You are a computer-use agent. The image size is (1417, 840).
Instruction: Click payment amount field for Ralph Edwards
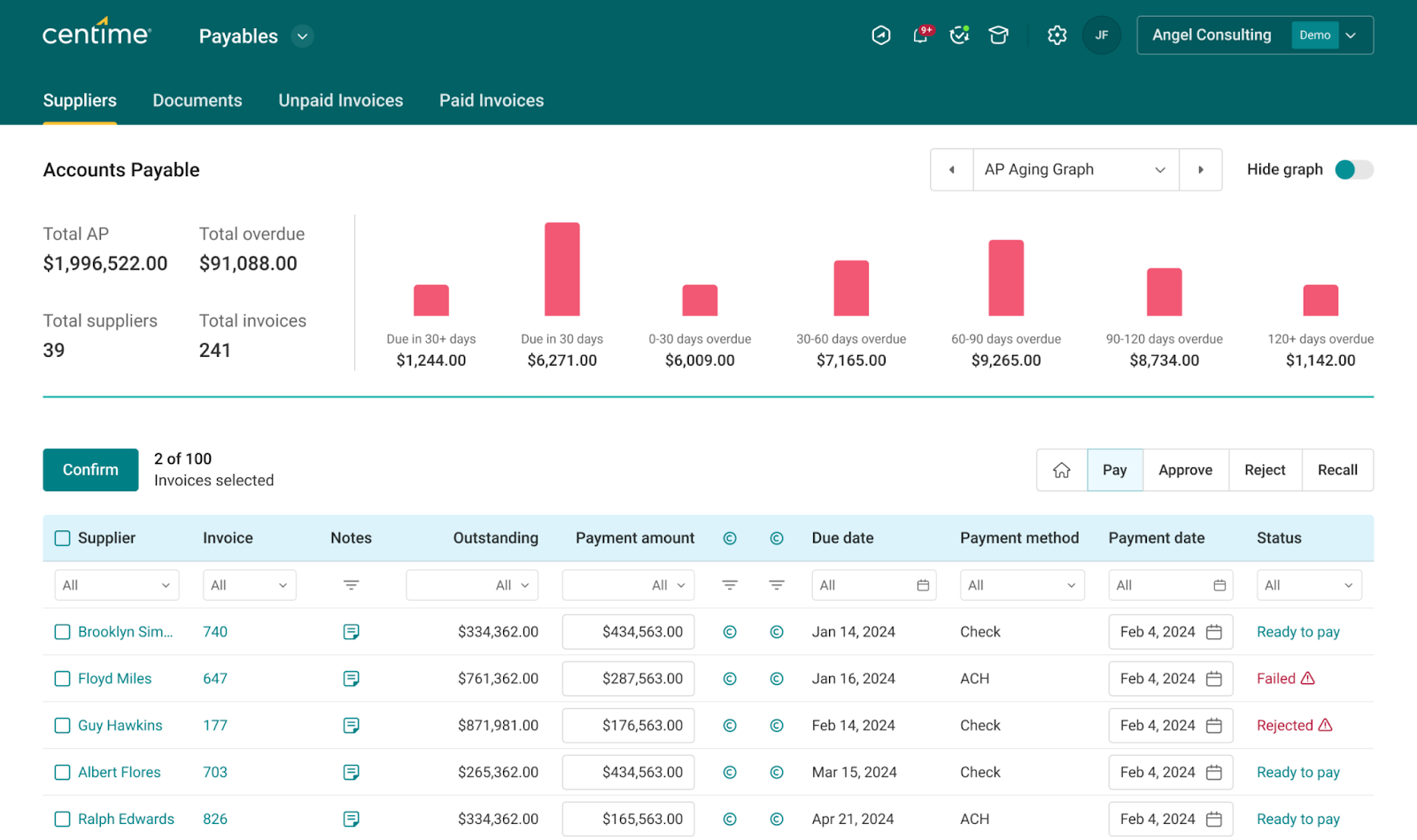pyautogui.click(x=628, y=820)
